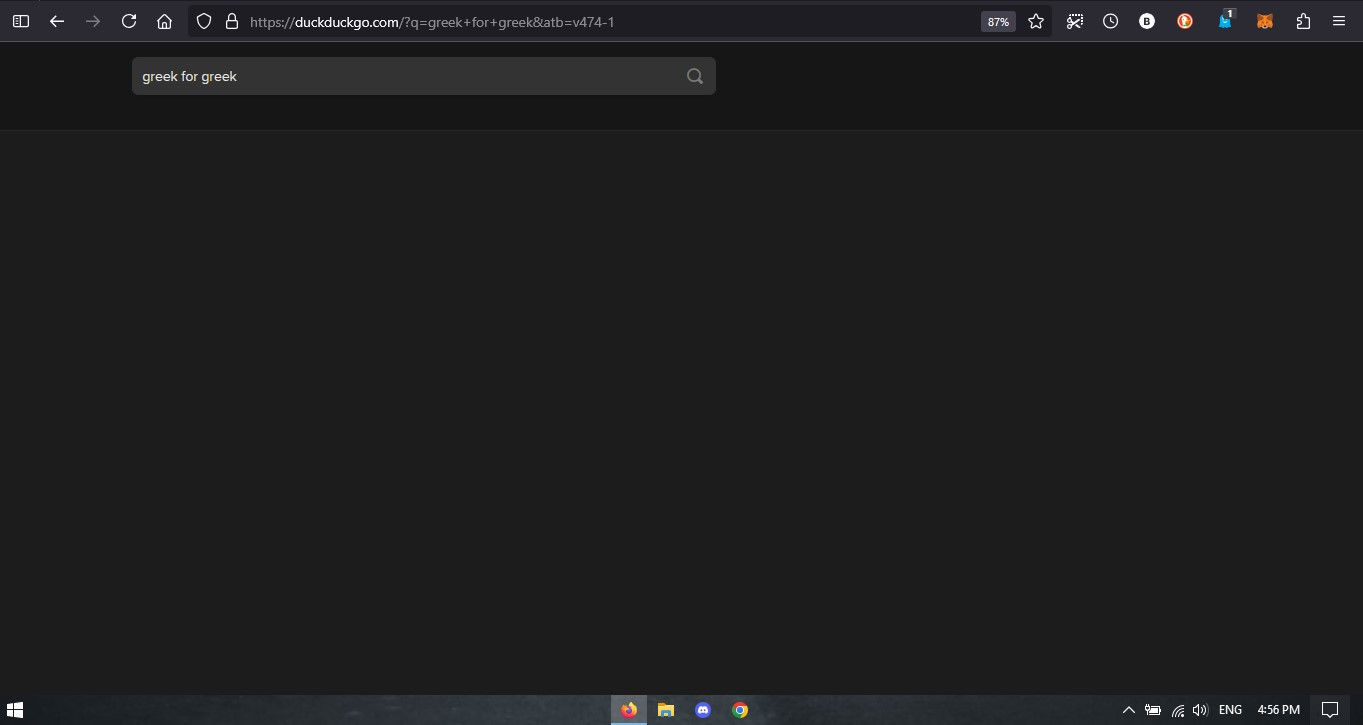1363x725 pixels.
Task: Launch Google Chrome from the taskbar
Action: point(740,710)
